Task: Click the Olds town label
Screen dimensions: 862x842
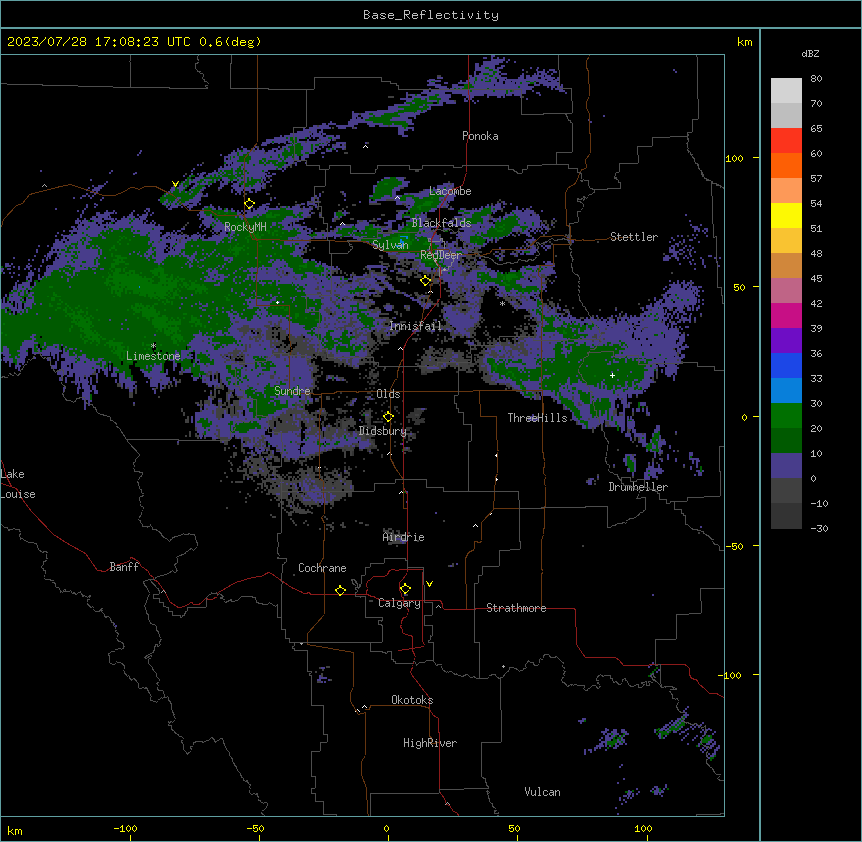Action: (x=388, y=394)
